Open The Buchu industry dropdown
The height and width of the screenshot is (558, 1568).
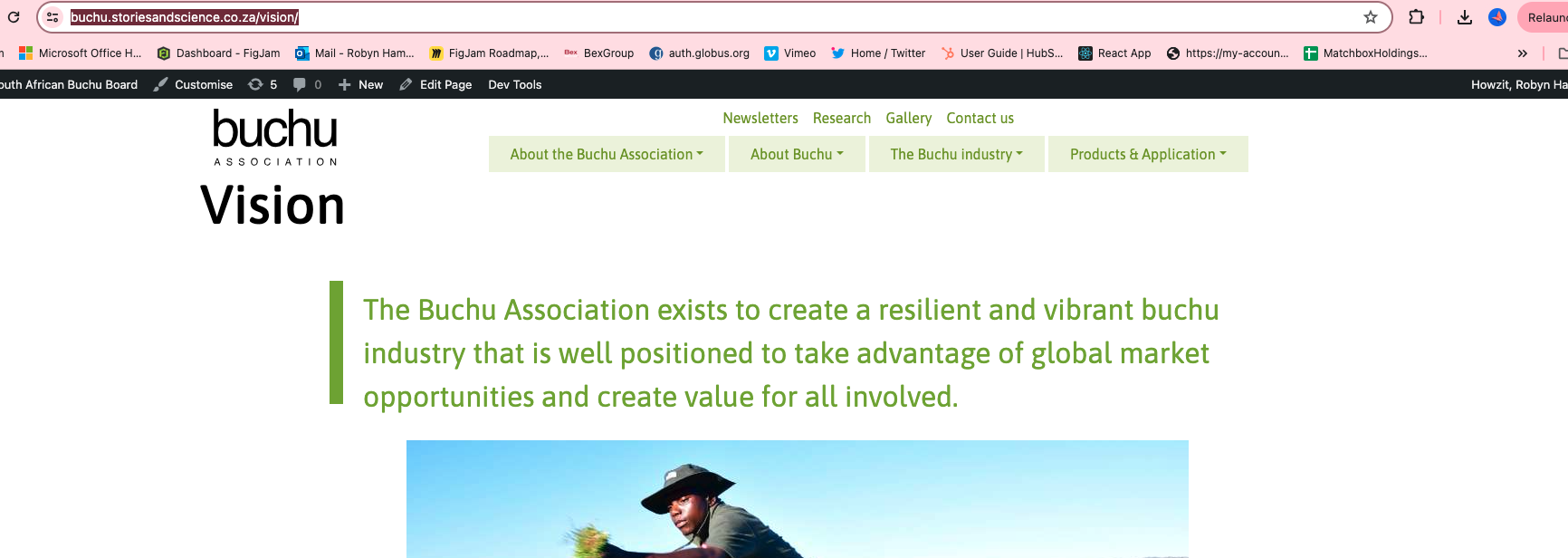tap(956, 154)
